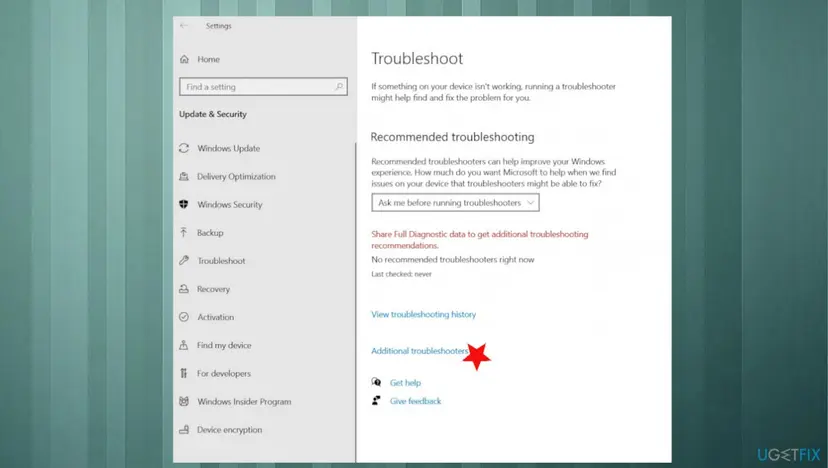Click the Recommended troubleshooting heading
Image resolution: width=828 pixels, height=468 pixels.
453,137
